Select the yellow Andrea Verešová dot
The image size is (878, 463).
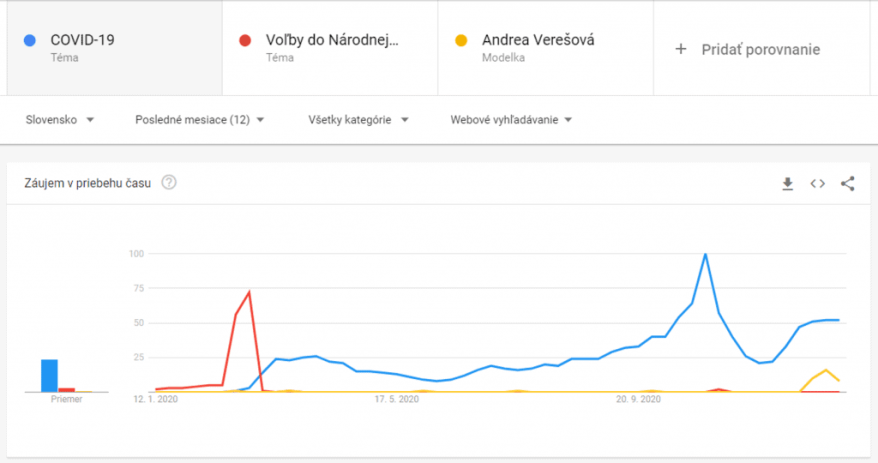coord(461,40)
